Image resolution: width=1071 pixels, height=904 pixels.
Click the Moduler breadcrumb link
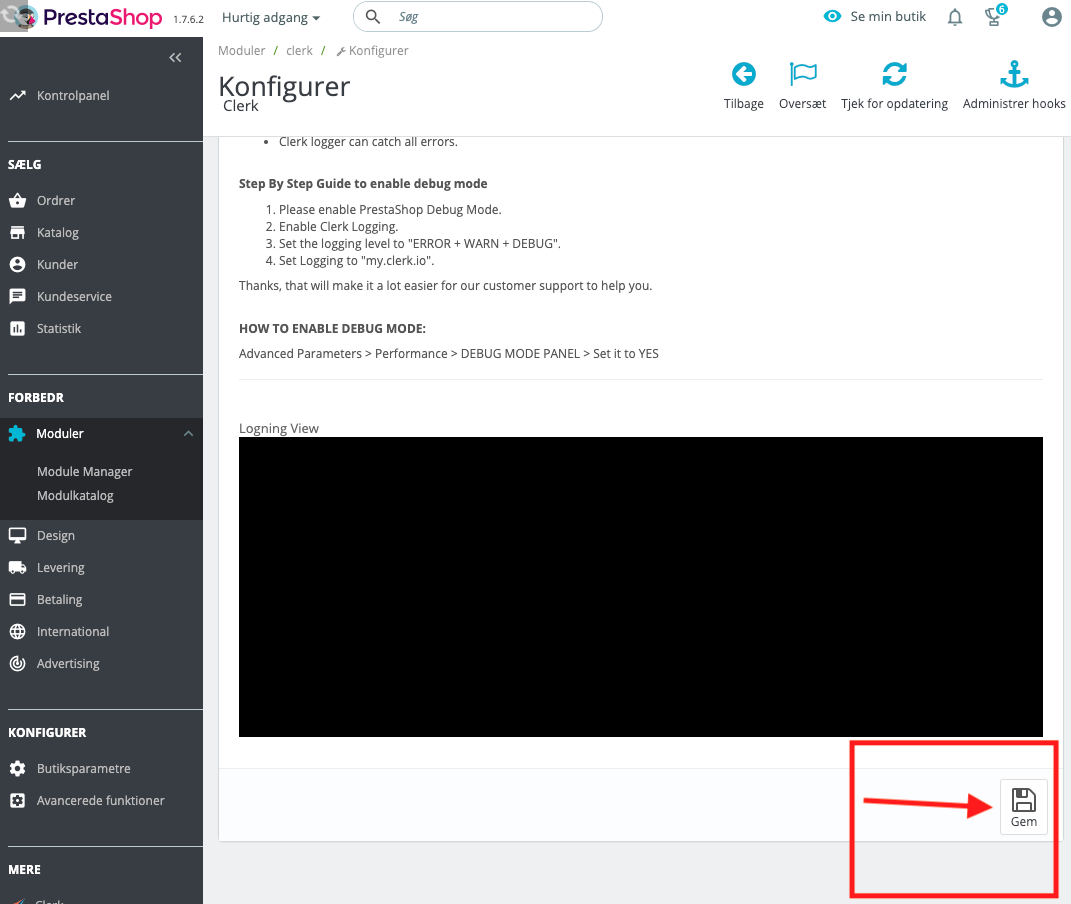pyautogui.click(x=242, y=51)
